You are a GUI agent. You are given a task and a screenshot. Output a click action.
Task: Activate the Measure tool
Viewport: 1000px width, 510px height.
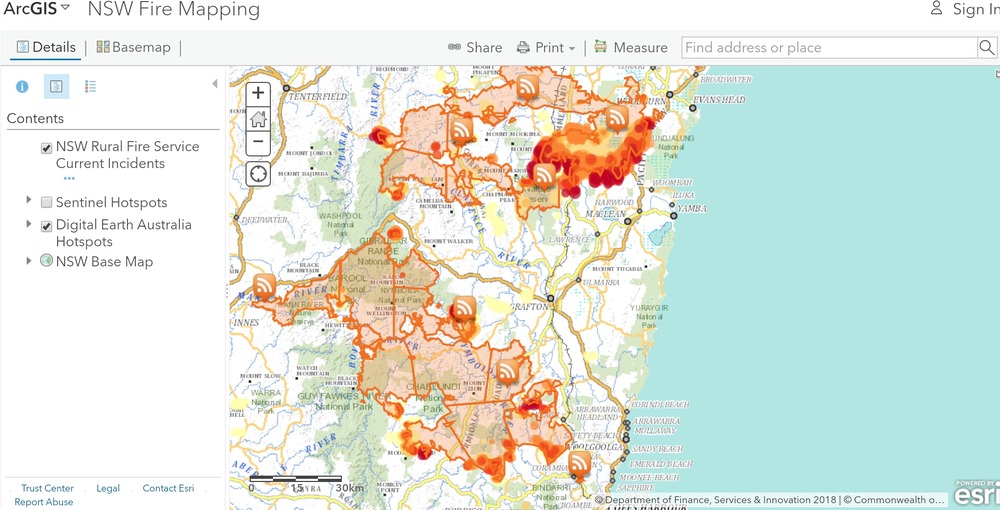(630, 47)
